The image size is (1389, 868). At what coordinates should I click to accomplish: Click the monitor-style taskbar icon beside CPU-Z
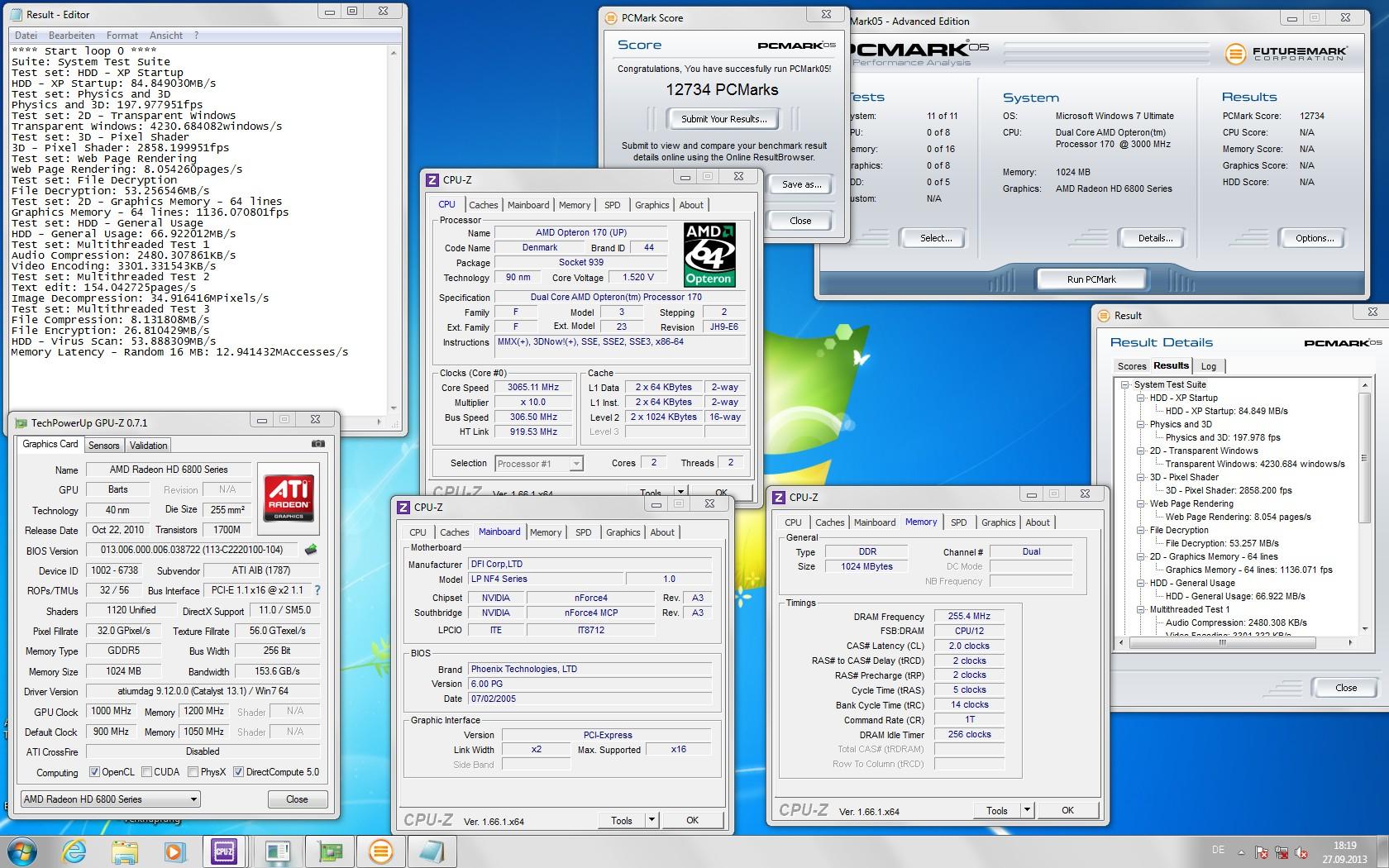(278, 851)
